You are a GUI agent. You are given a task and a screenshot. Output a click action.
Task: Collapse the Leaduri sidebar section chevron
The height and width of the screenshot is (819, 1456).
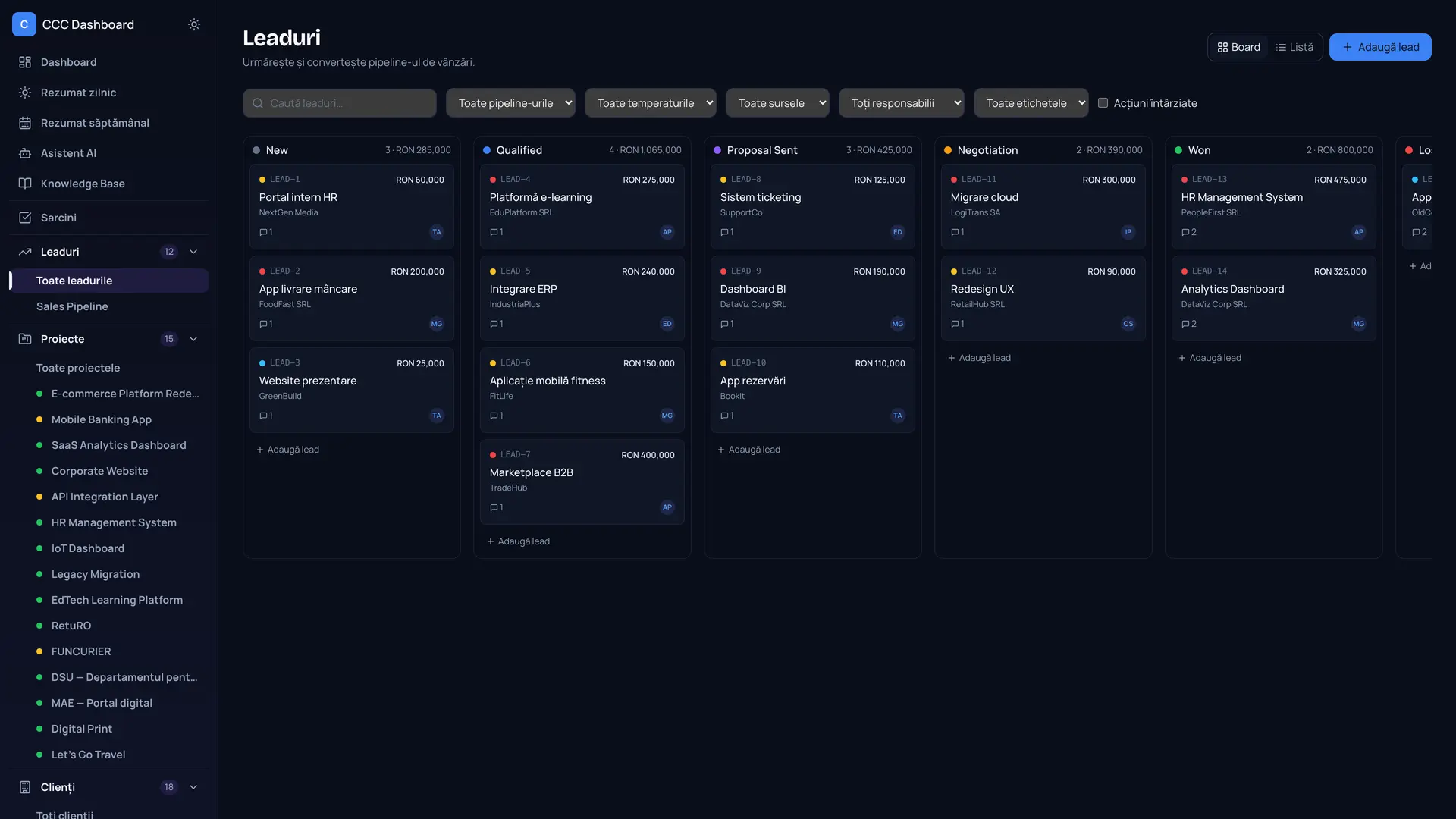[193, 252]
